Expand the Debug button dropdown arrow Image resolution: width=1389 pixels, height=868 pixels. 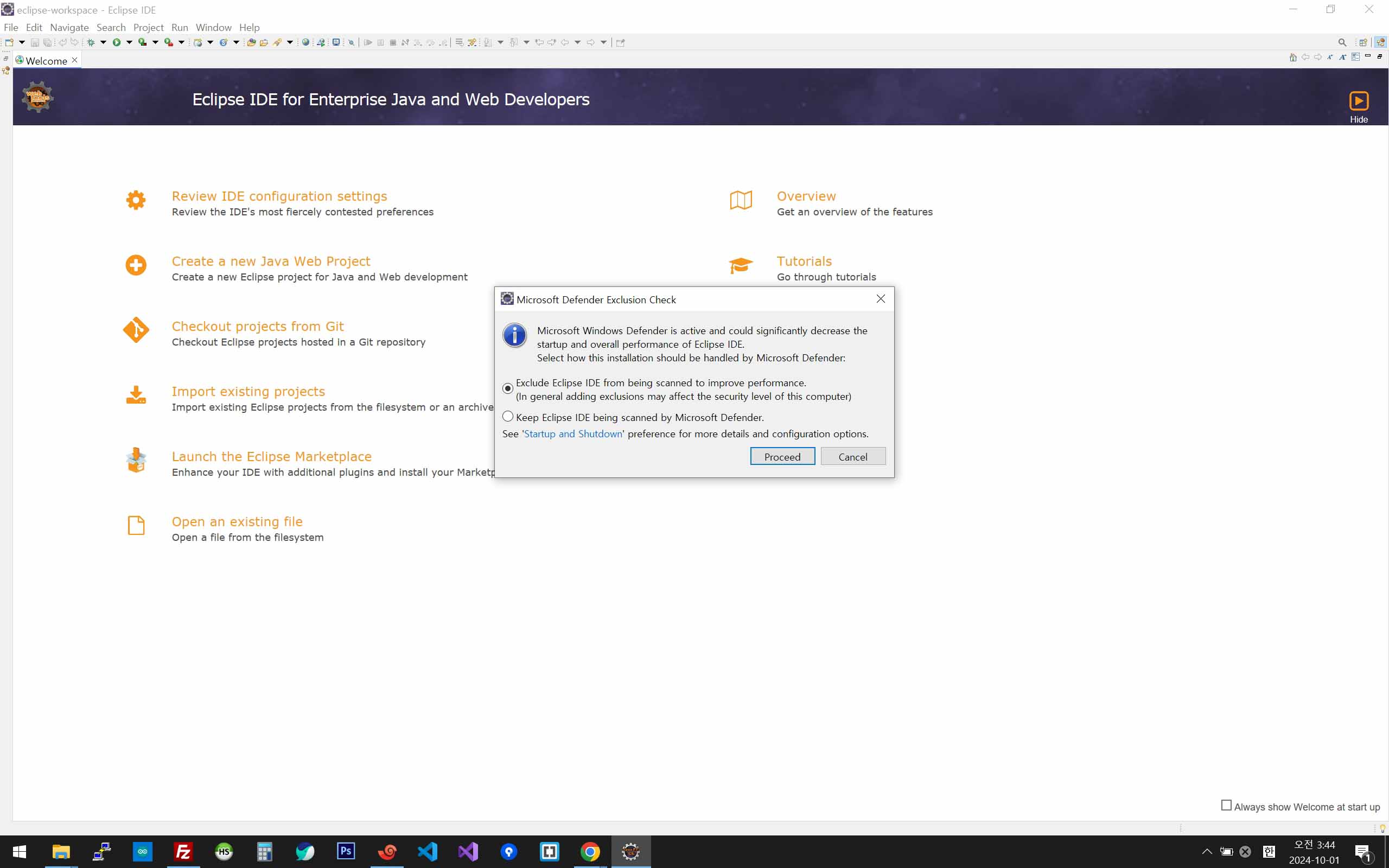click(x=103, y=42)
